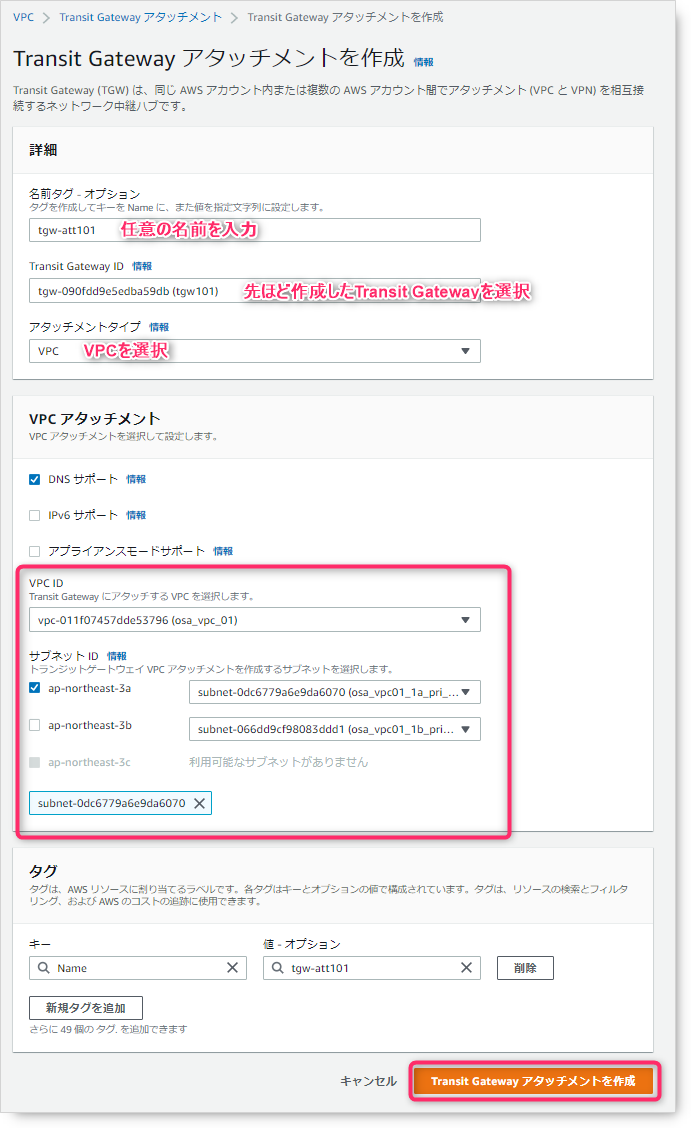The width and height of the screenshot is (691, 1128).
Task: Clear the tag key Name field
Action: point(232,968)
